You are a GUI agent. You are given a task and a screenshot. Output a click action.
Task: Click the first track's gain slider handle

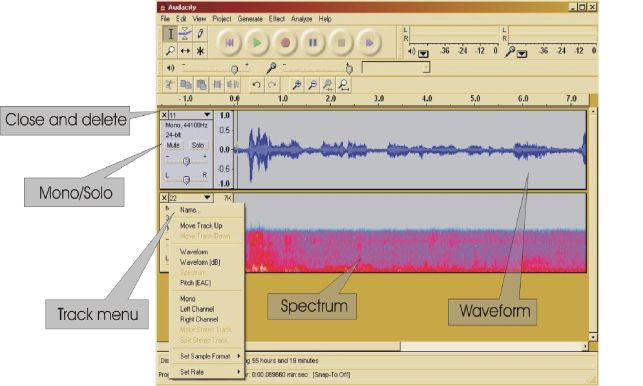point(186,161)
